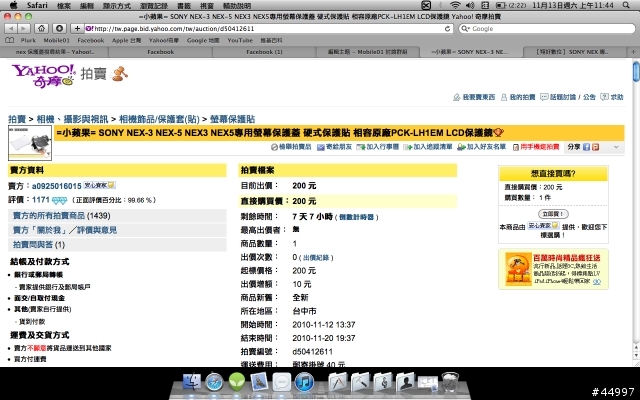Screen dimensions: 640x400
Task: Expand the share dropdown arrow after 分享
Action: pyautogui.click(x=616, y=147)
